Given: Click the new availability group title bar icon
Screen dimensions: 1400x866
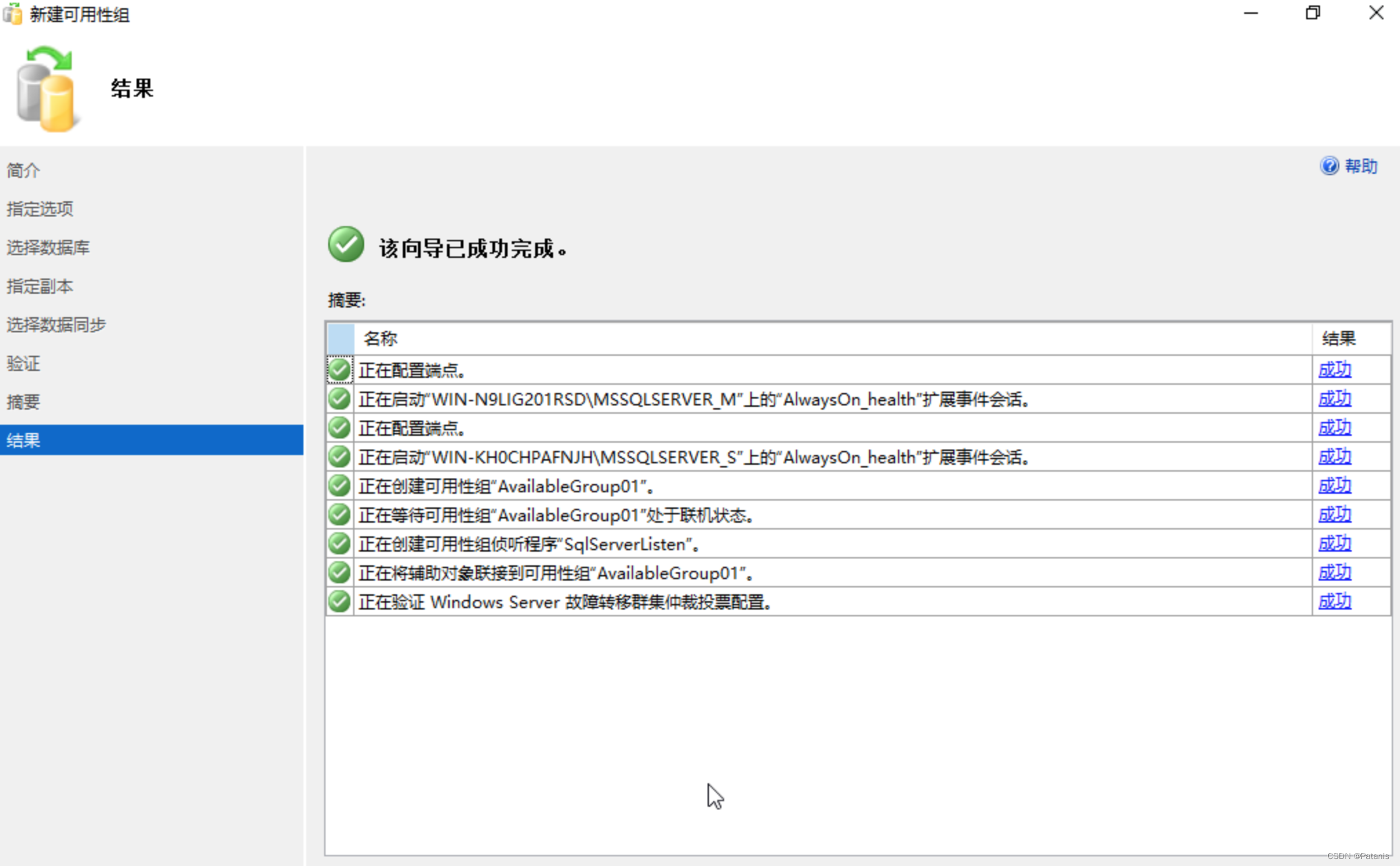Looking at the screenshot, I should (x=12, y=14).
